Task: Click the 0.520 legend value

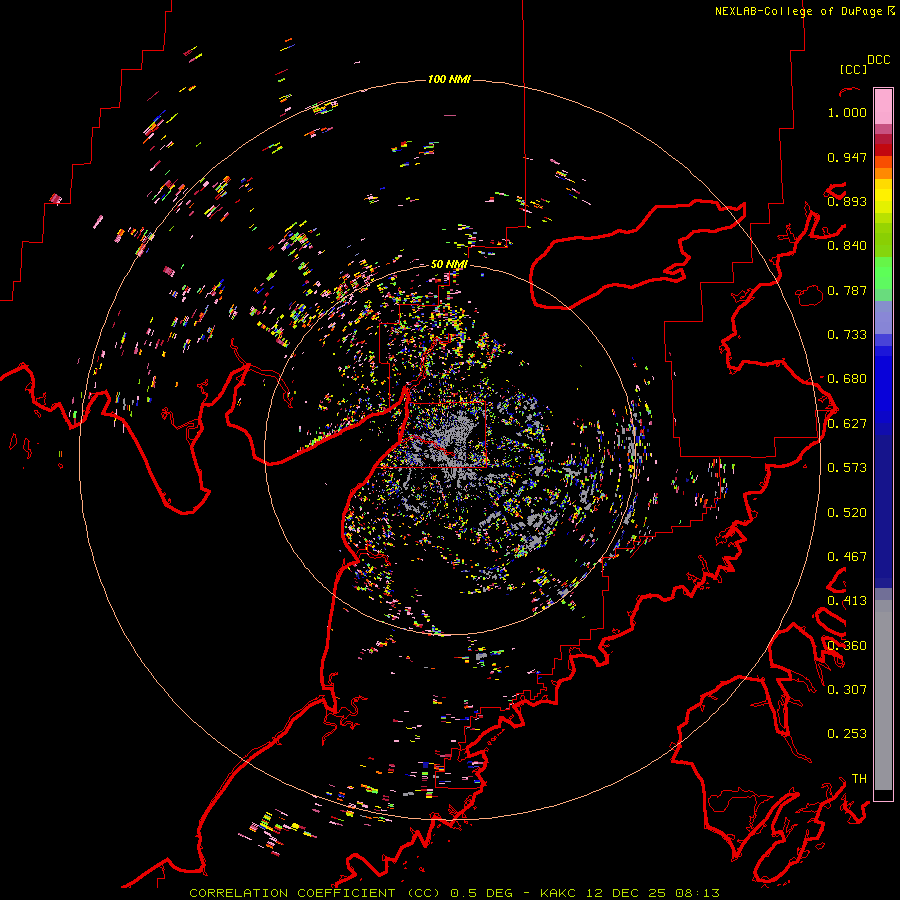Action: tap(847, 513)
